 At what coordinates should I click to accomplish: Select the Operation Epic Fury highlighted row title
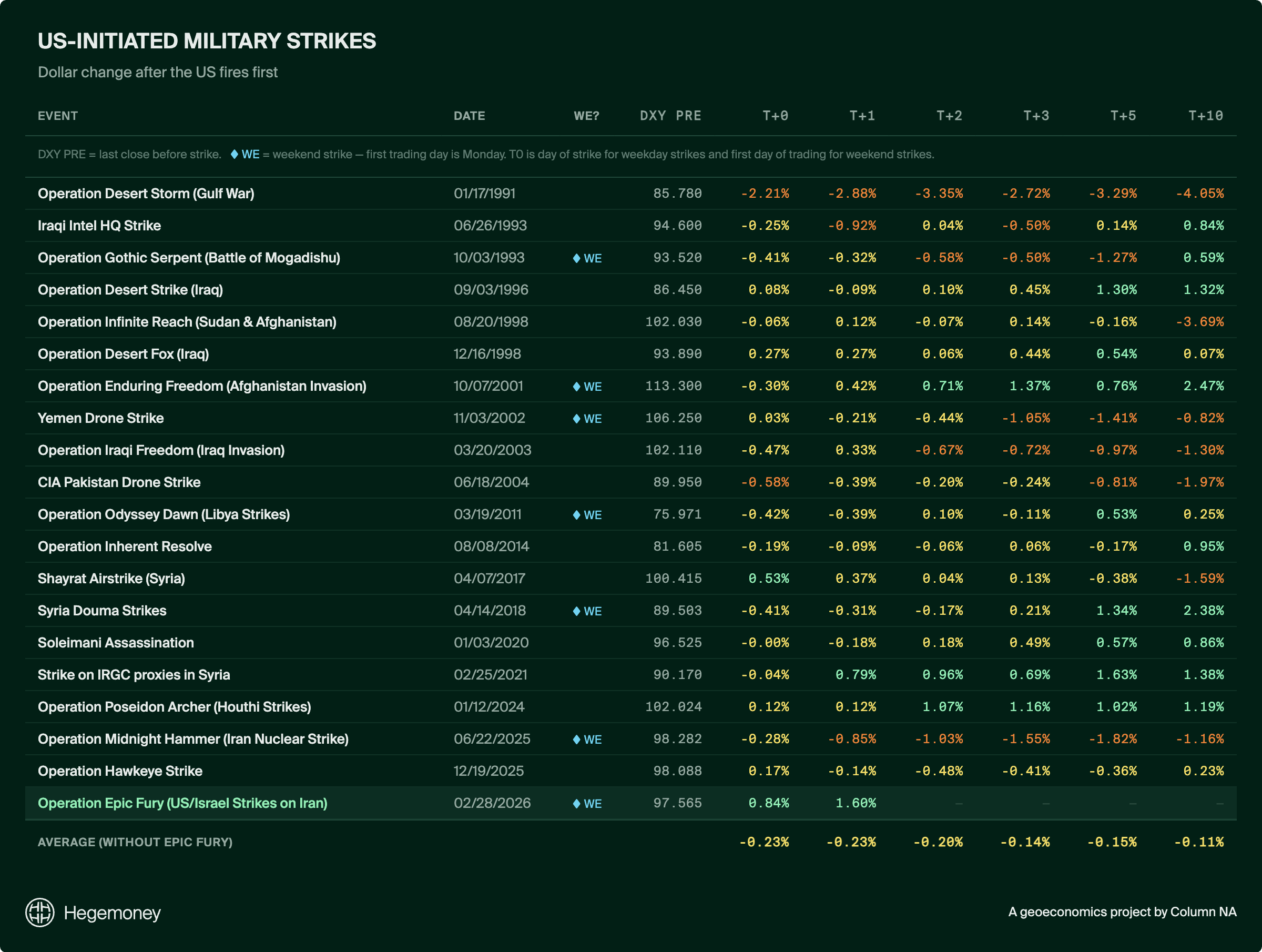tap(182, 803)
